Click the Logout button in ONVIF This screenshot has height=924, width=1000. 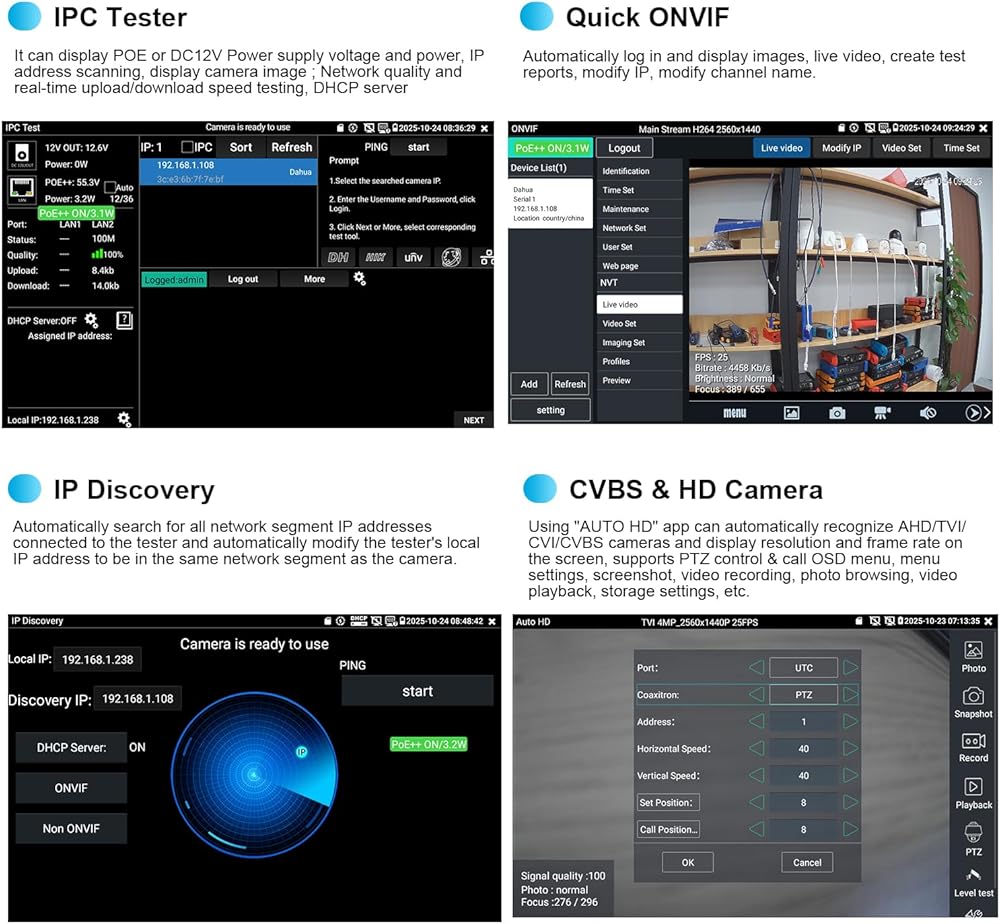coord(624,148)
